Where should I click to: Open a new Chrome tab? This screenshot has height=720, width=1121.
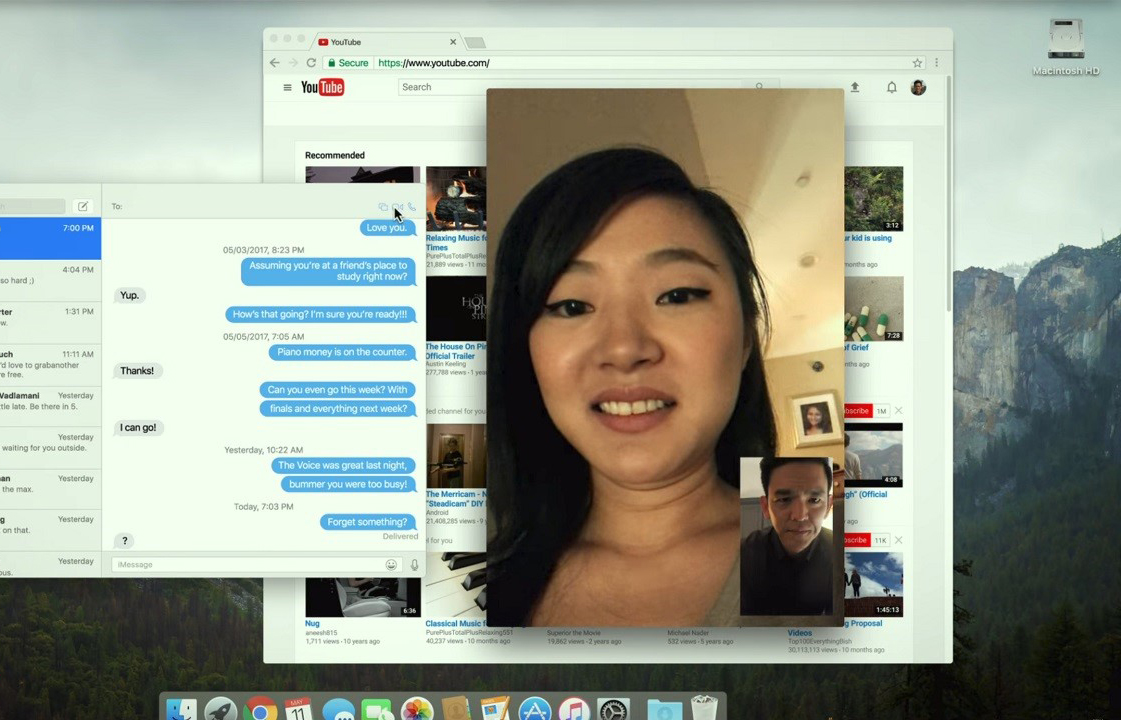[x=475, y=44]
